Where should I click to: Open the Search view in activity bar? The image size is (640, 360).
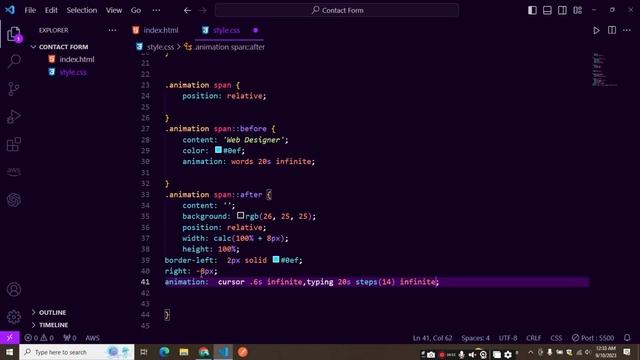[x=14, y=61]
